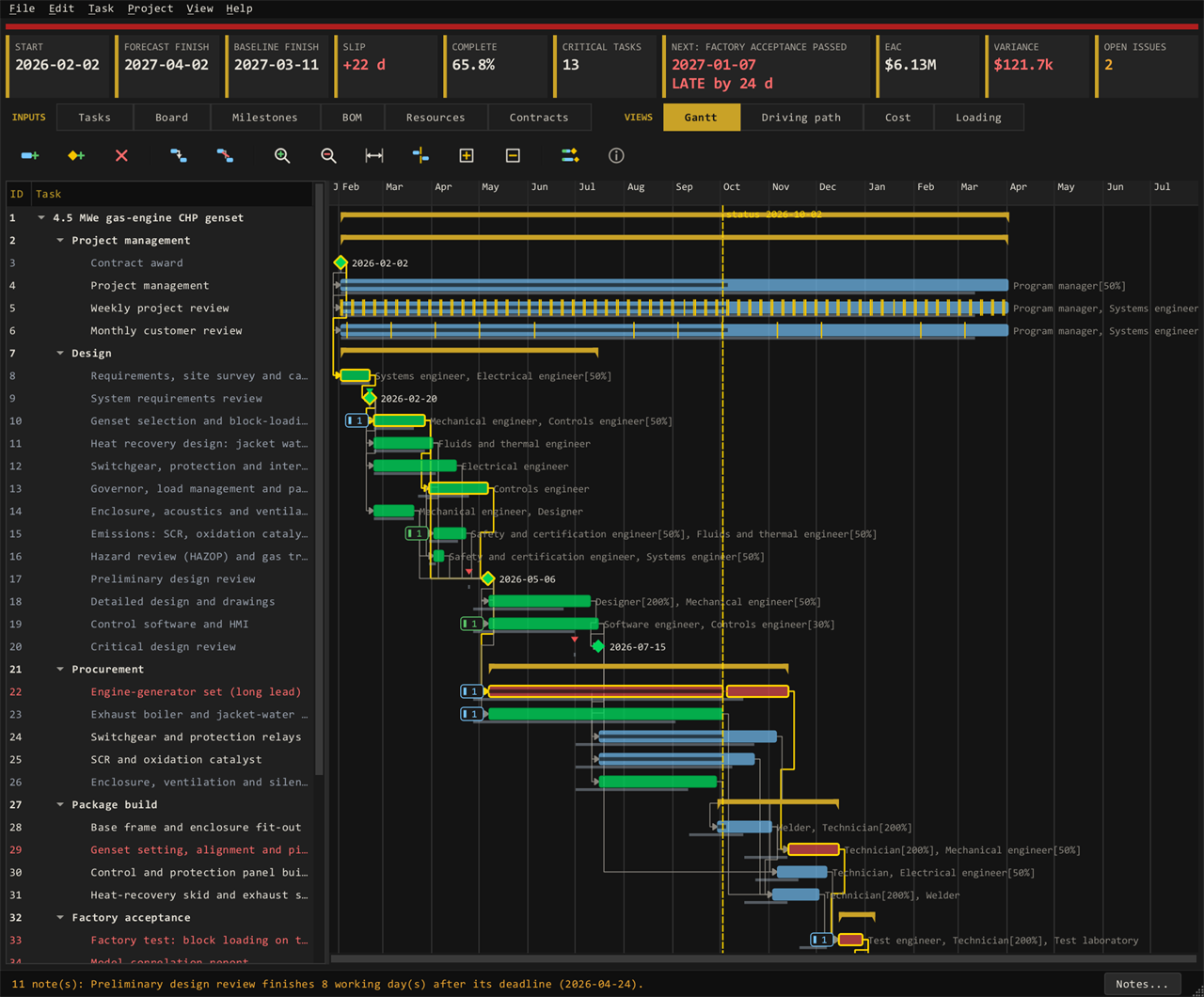This screenshot has width=1204, height=997.
Task: Click the lag badge on the Engine-generator set bar
Action: coord(472,691)
